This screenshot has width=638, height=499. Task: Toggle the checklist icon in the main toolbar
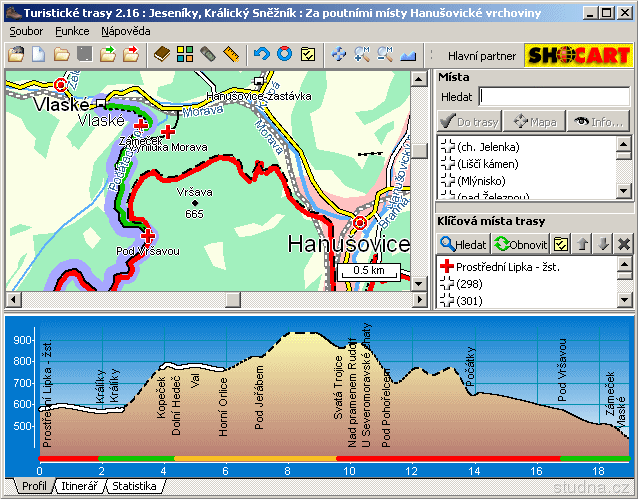click(308, 54)
